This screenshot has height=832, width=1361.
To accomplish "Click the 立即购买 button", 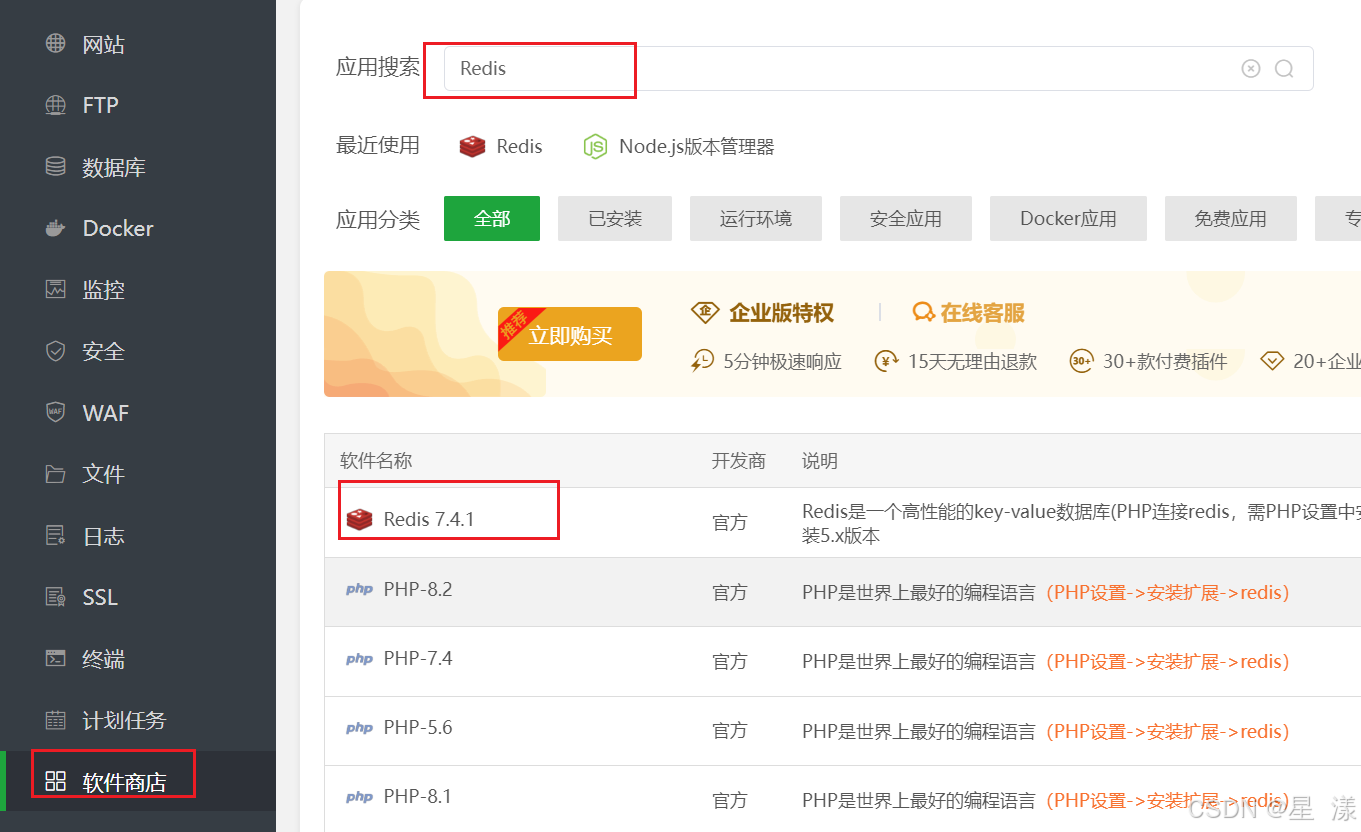I will [570, 335].
